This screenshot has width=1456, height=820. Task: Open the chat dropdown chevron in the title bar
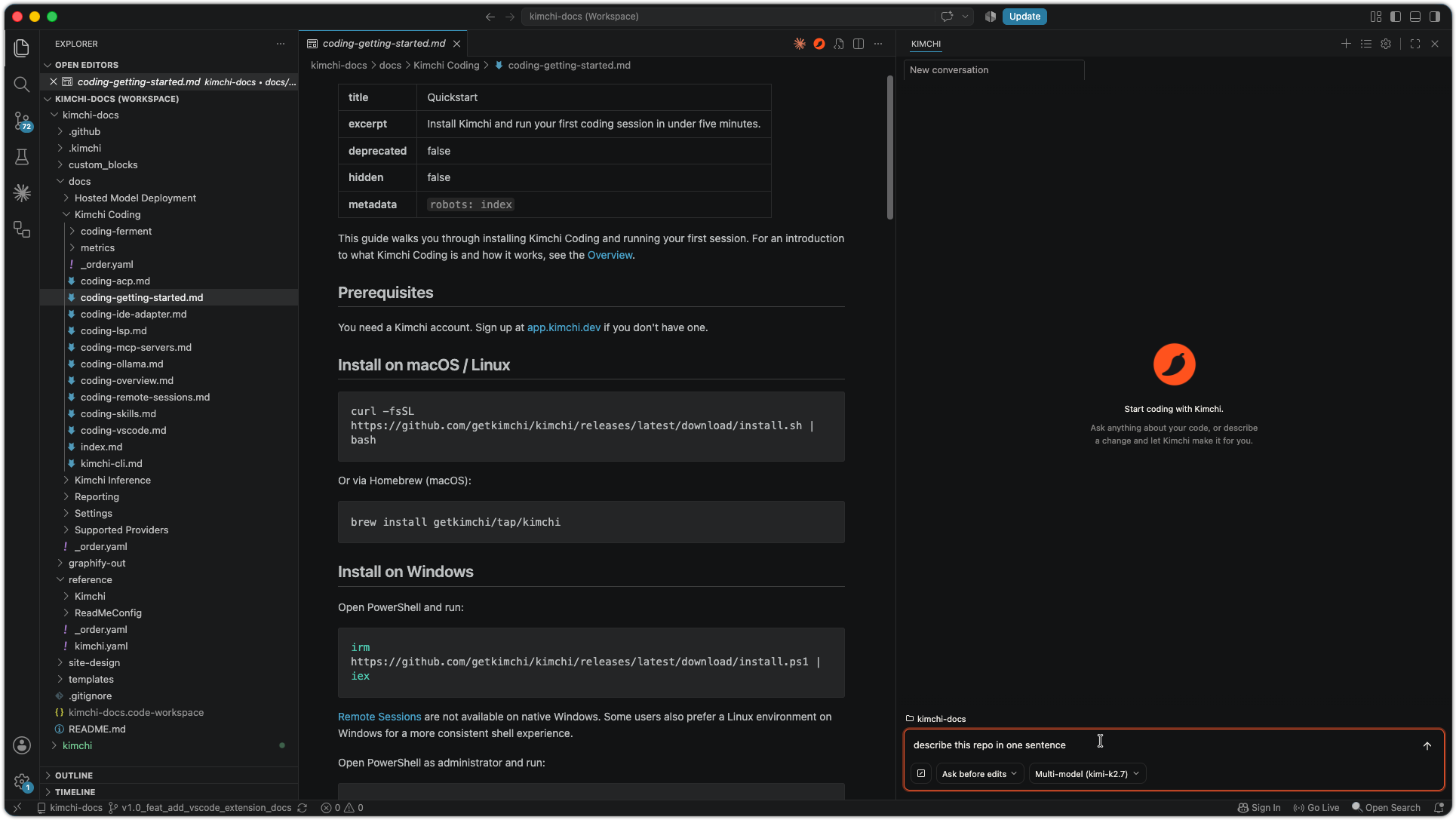(965, 17)
